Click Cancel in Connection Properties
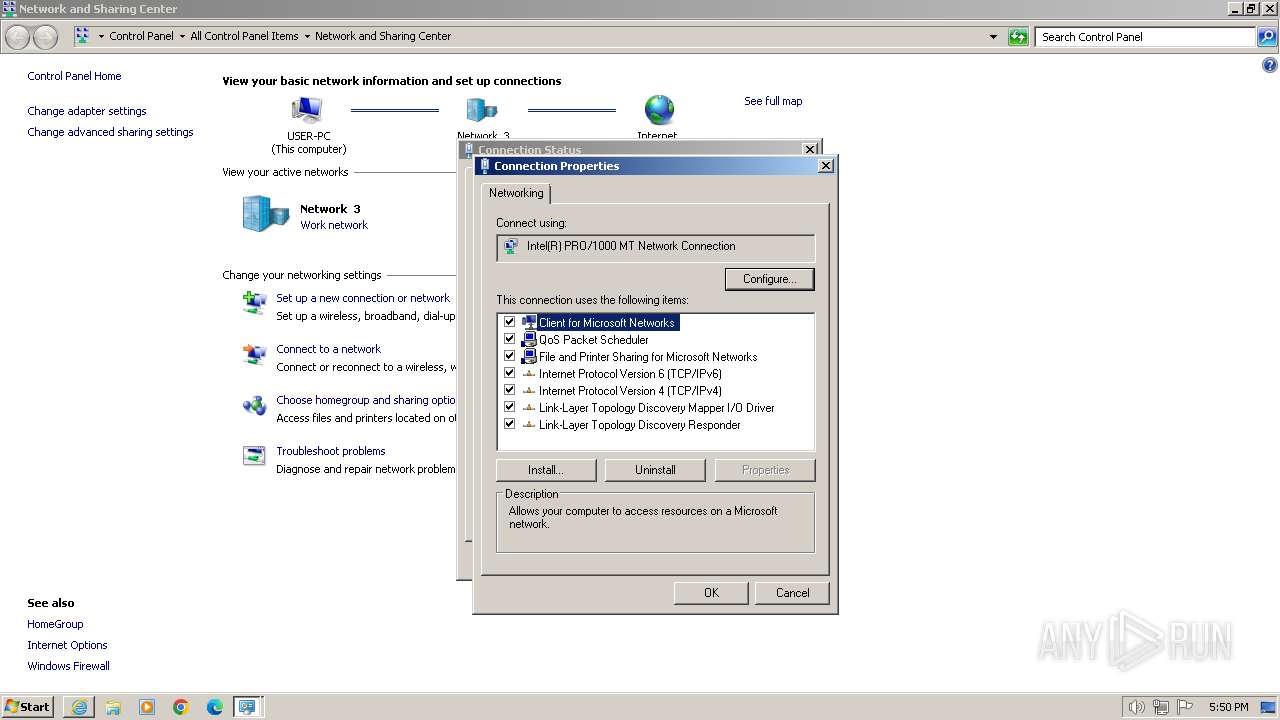 click(793, 593)
